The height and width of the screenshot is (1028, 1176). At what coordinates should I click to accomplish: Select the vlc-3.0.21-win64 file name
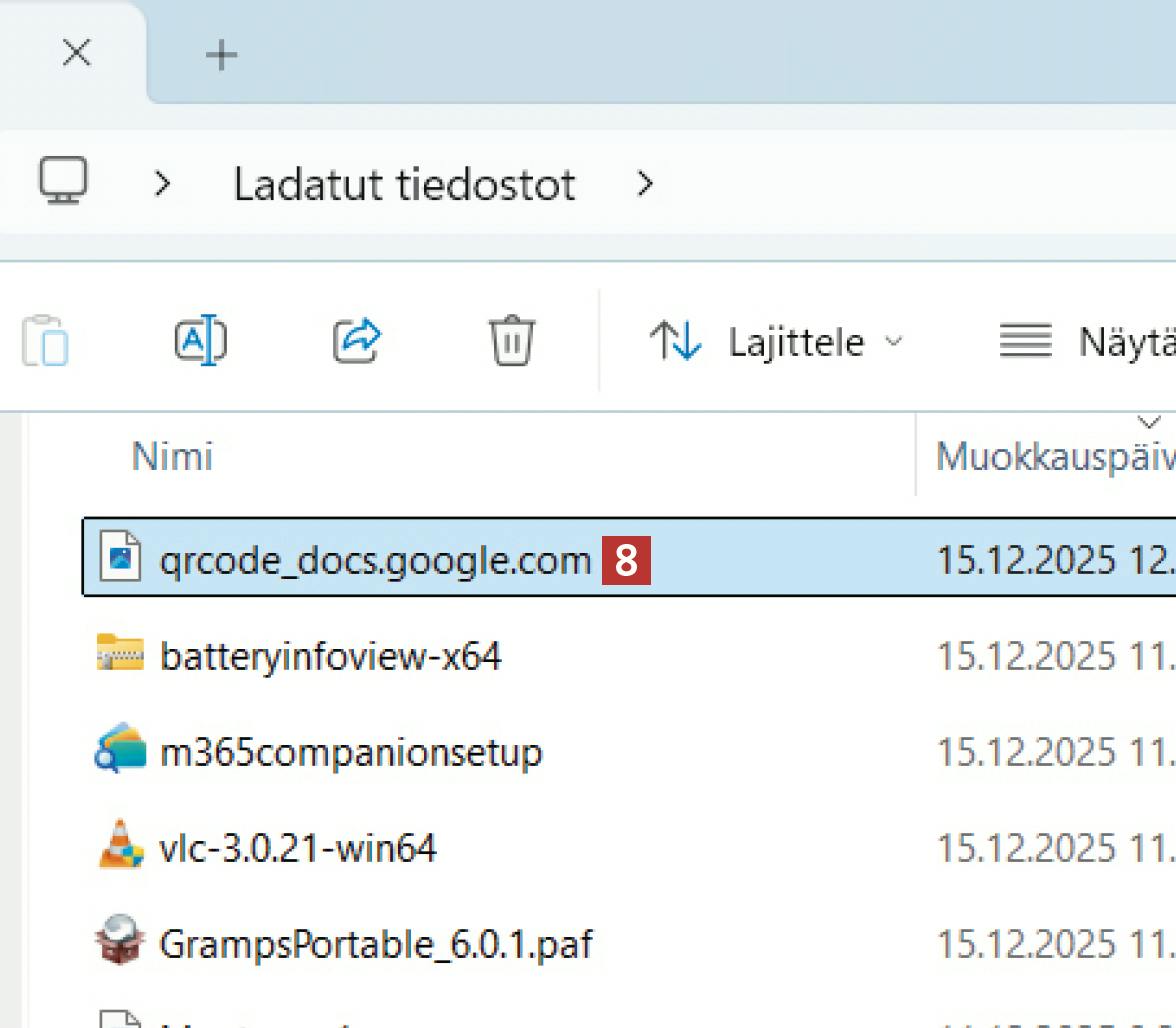click(298, 848)
